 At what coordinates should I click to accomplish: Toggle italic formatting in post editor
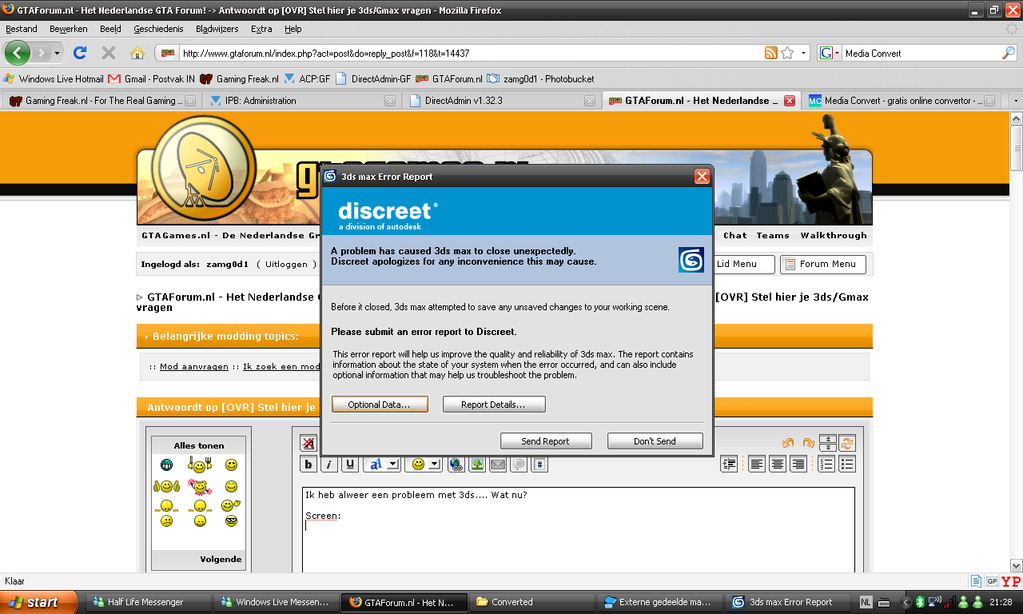pos(329,464)
